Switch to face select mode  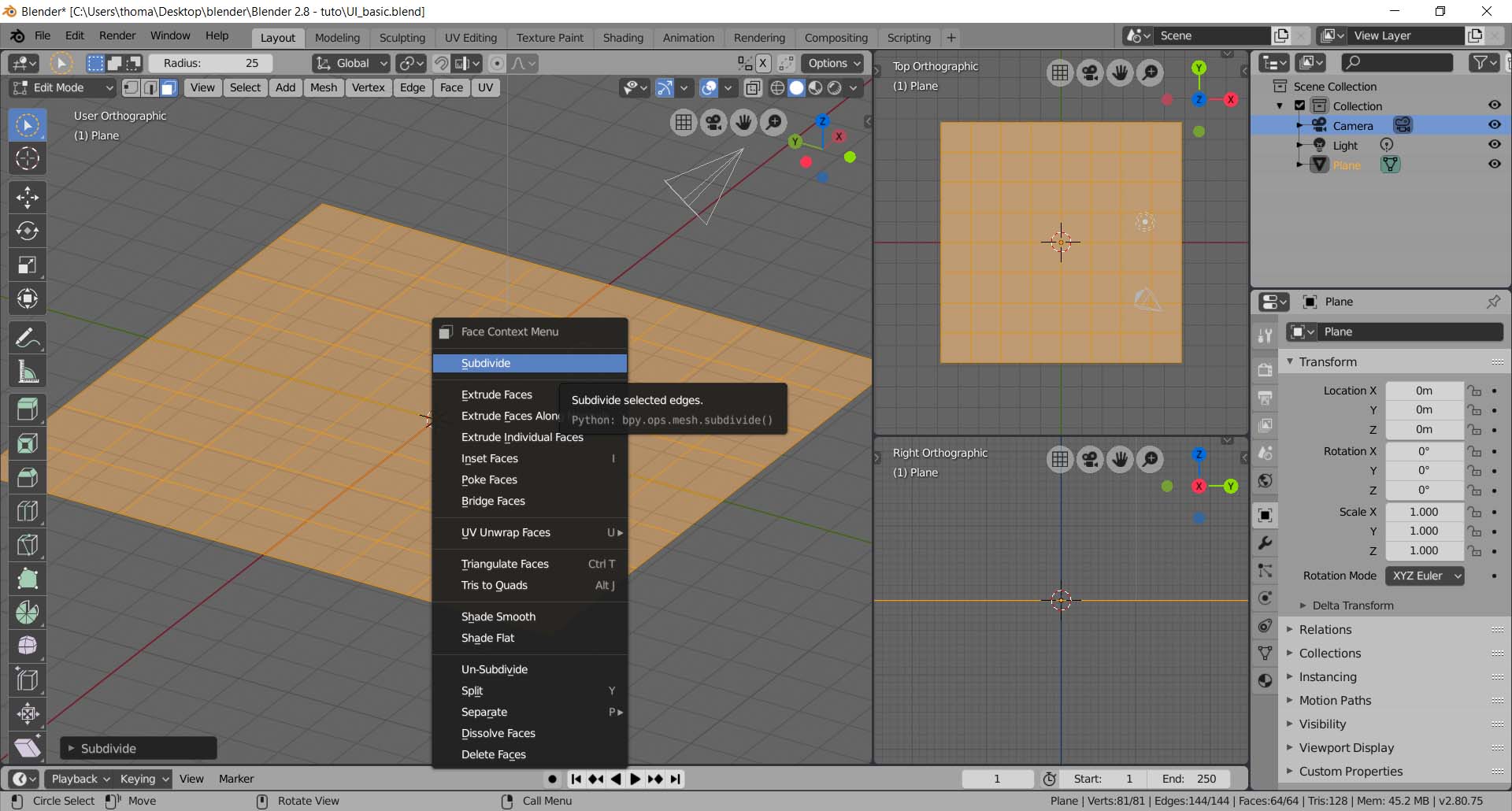(169, 87)
